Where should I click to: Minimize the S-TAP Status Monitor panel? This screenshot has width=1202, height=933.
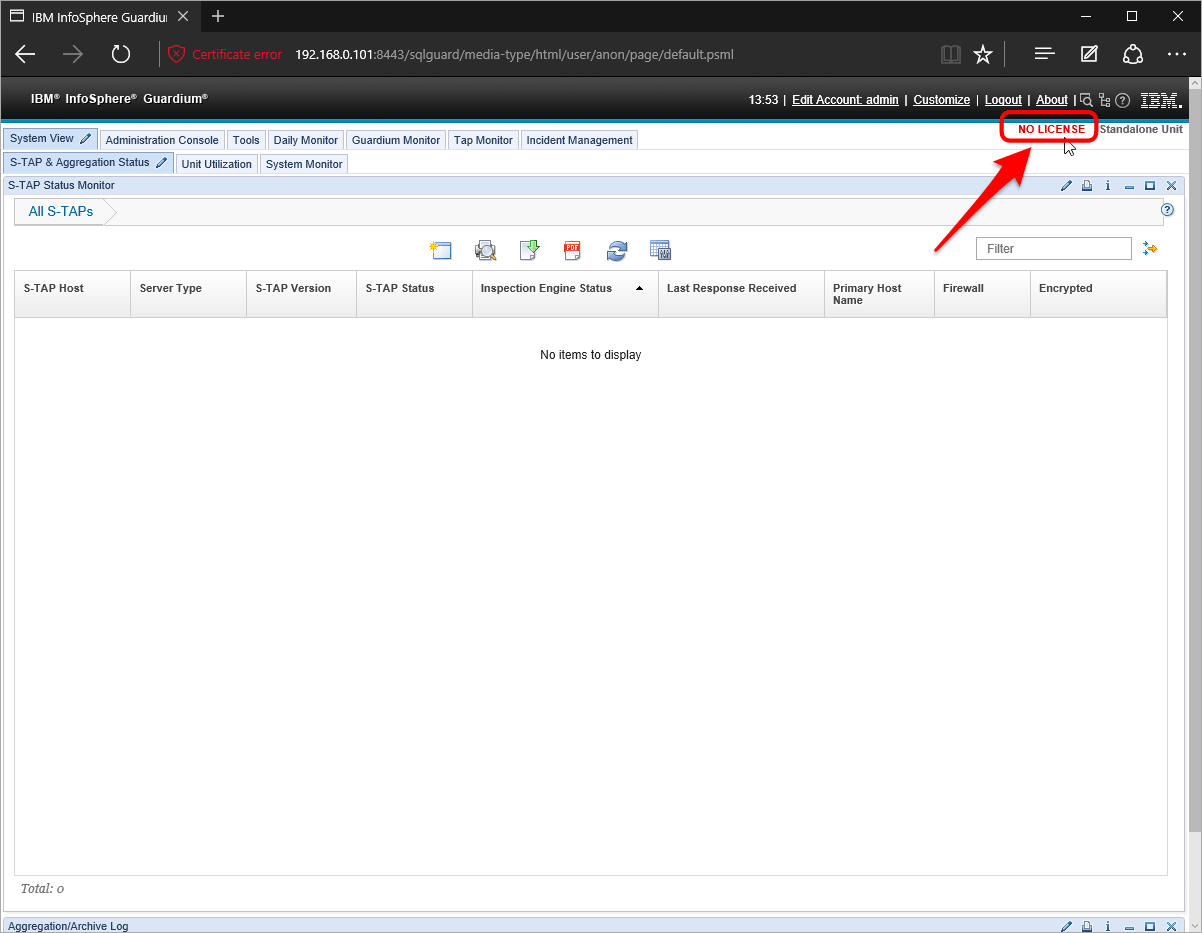pos(1129,186)
